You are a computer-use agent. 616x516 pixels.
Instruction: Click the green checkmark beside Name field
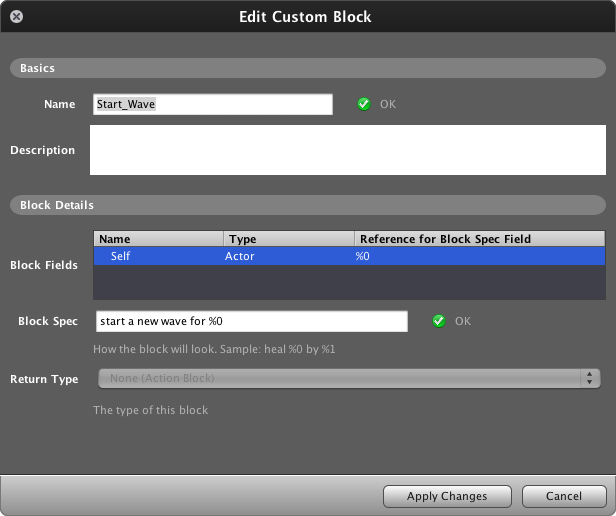[364, 104]
